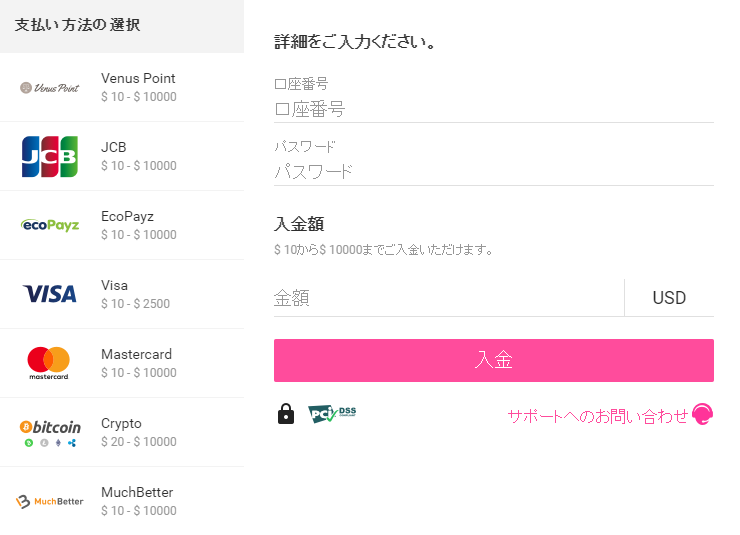740x535 pixels.
Task: Click the Mastercard logo
Action: (x=49, y=363)
